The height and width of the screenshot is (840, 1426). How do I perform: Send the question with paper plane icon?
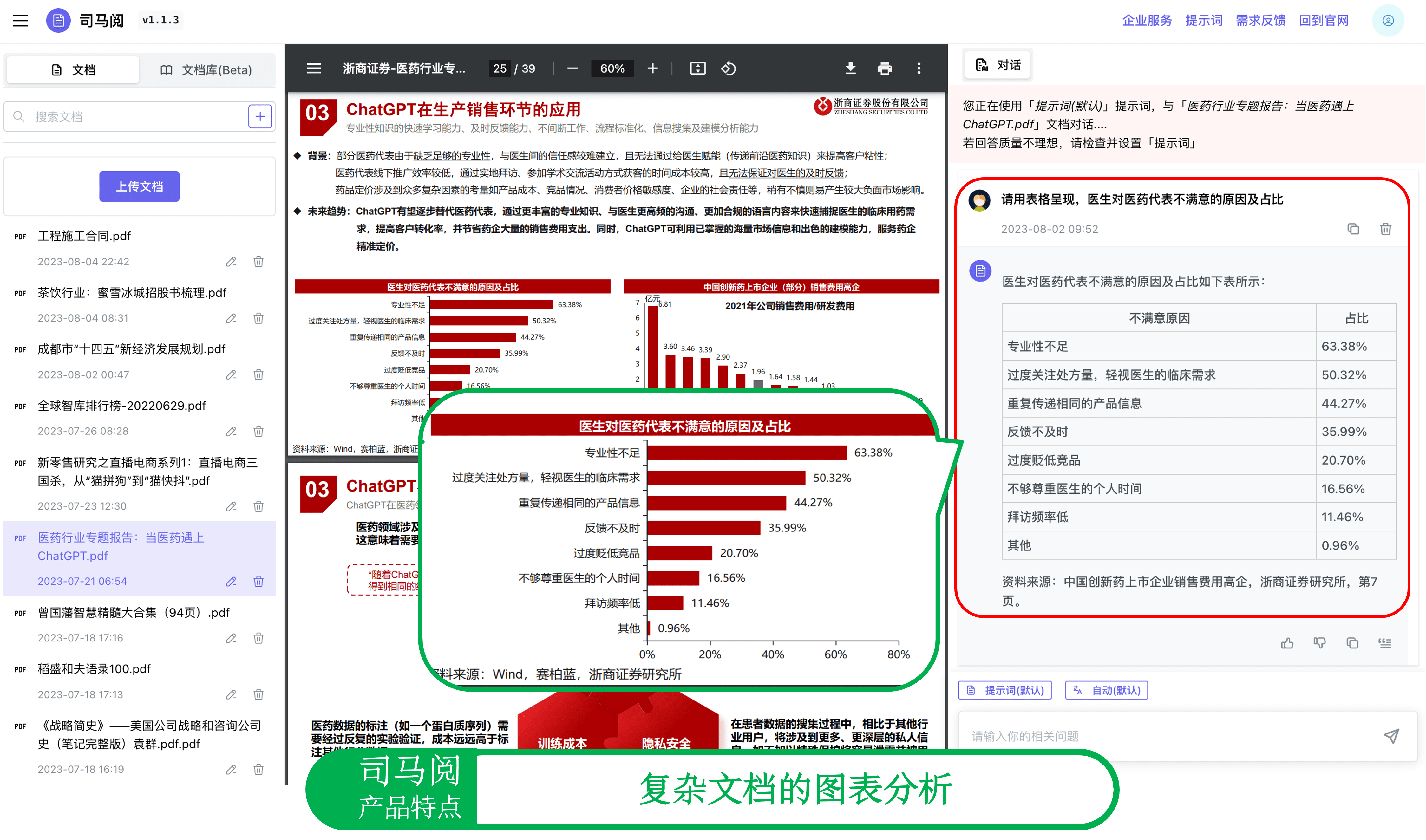tap(1392, 736)
